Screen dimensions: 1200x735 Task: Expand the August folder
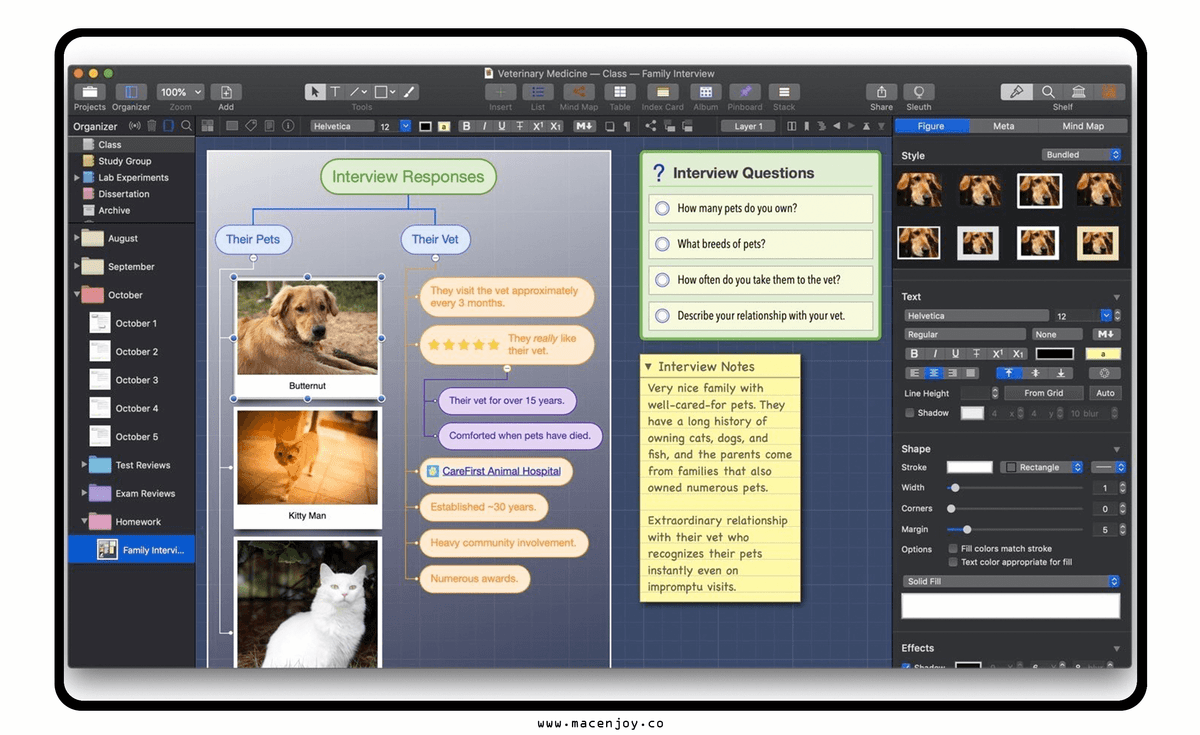point(77,239)
